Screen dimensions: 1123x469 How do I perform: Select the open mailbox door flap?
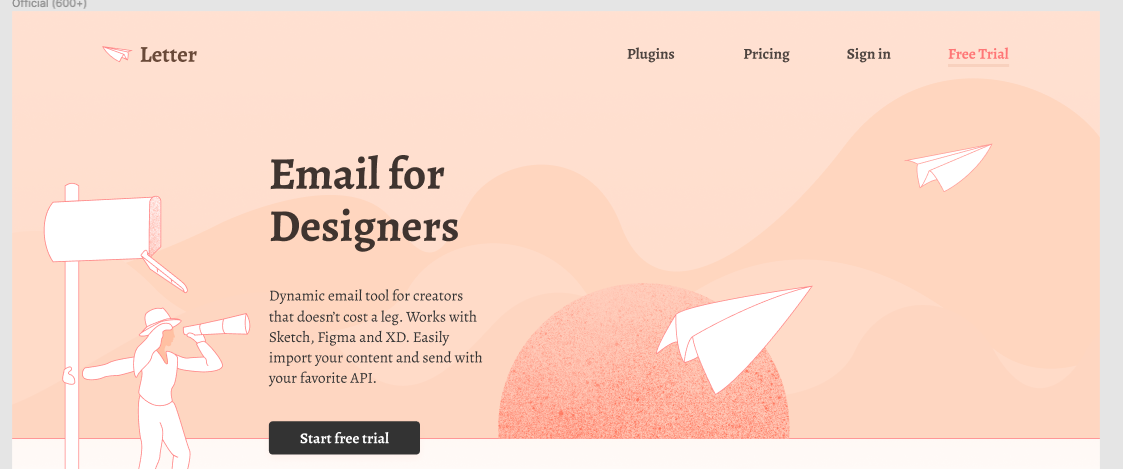click(165, 271)
